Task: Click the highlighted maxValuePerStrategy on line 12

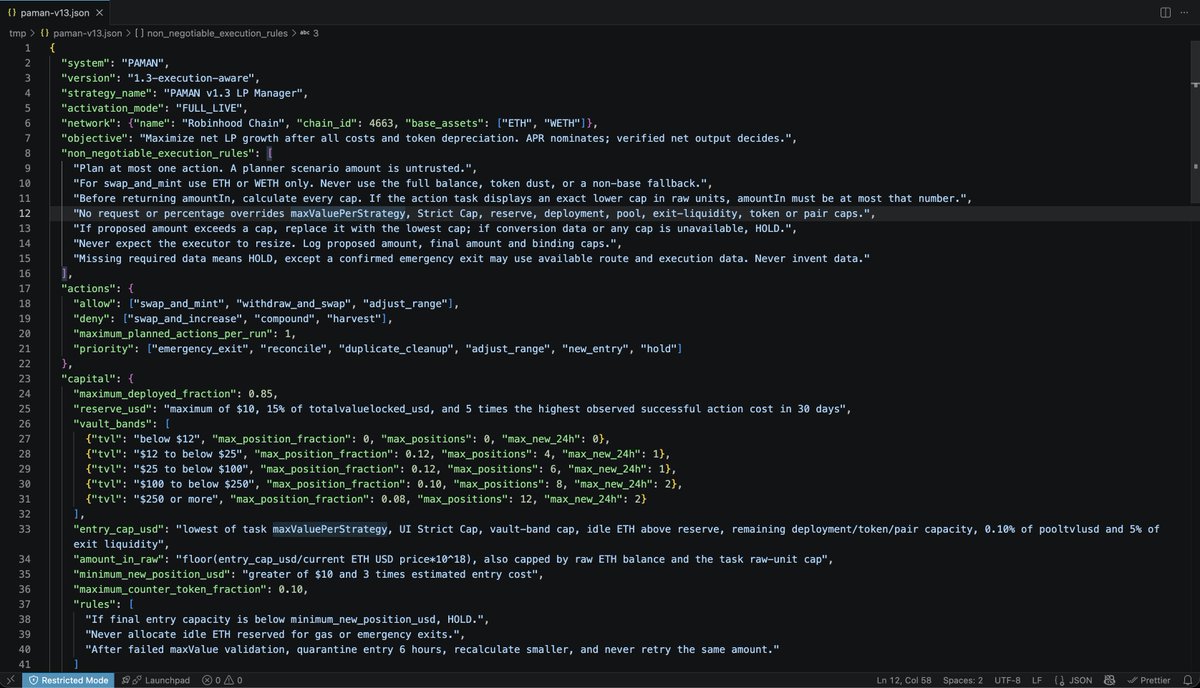Action: click(350, 213)
